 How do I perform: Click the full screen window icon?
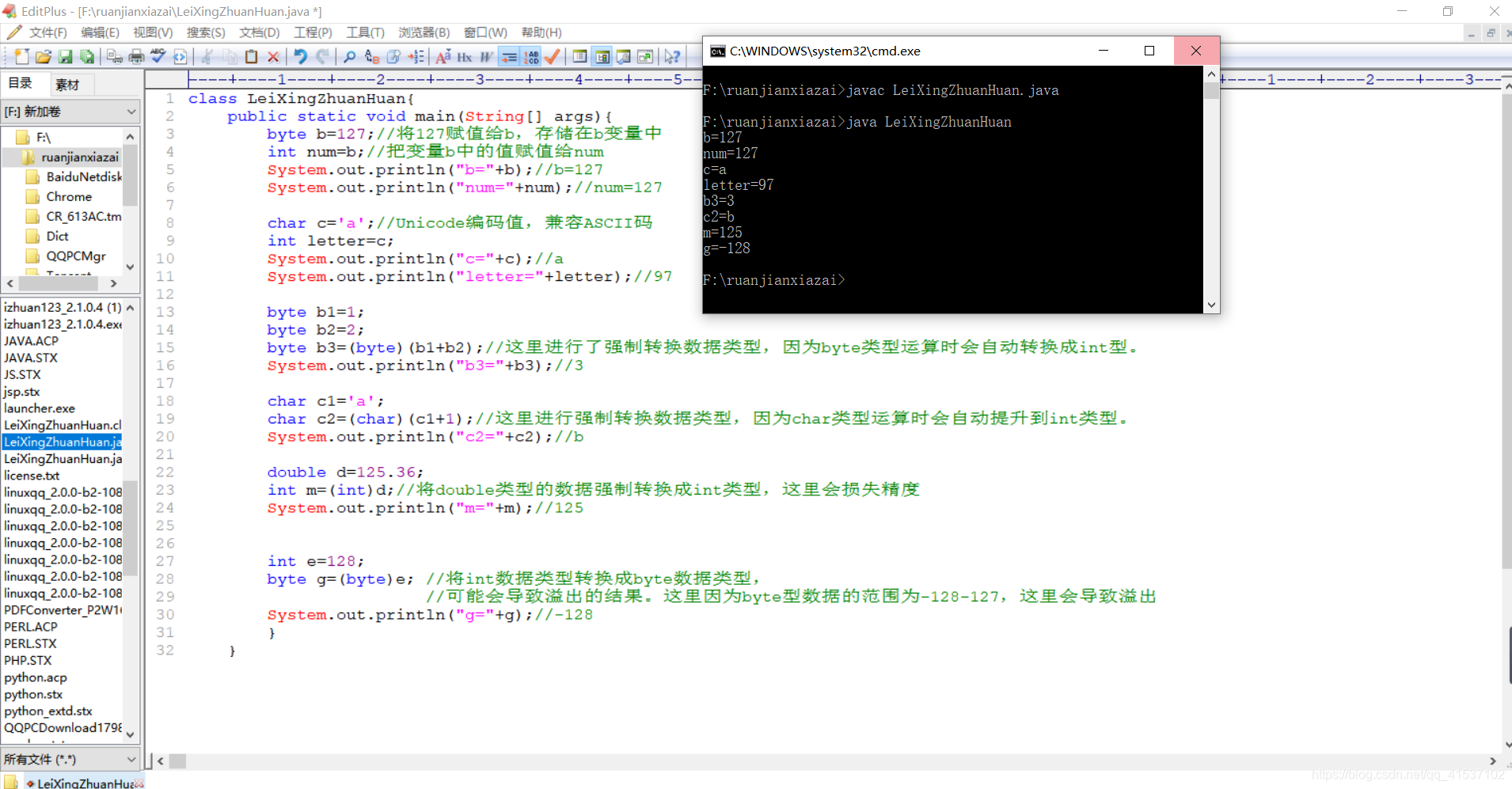click(645, 56)
